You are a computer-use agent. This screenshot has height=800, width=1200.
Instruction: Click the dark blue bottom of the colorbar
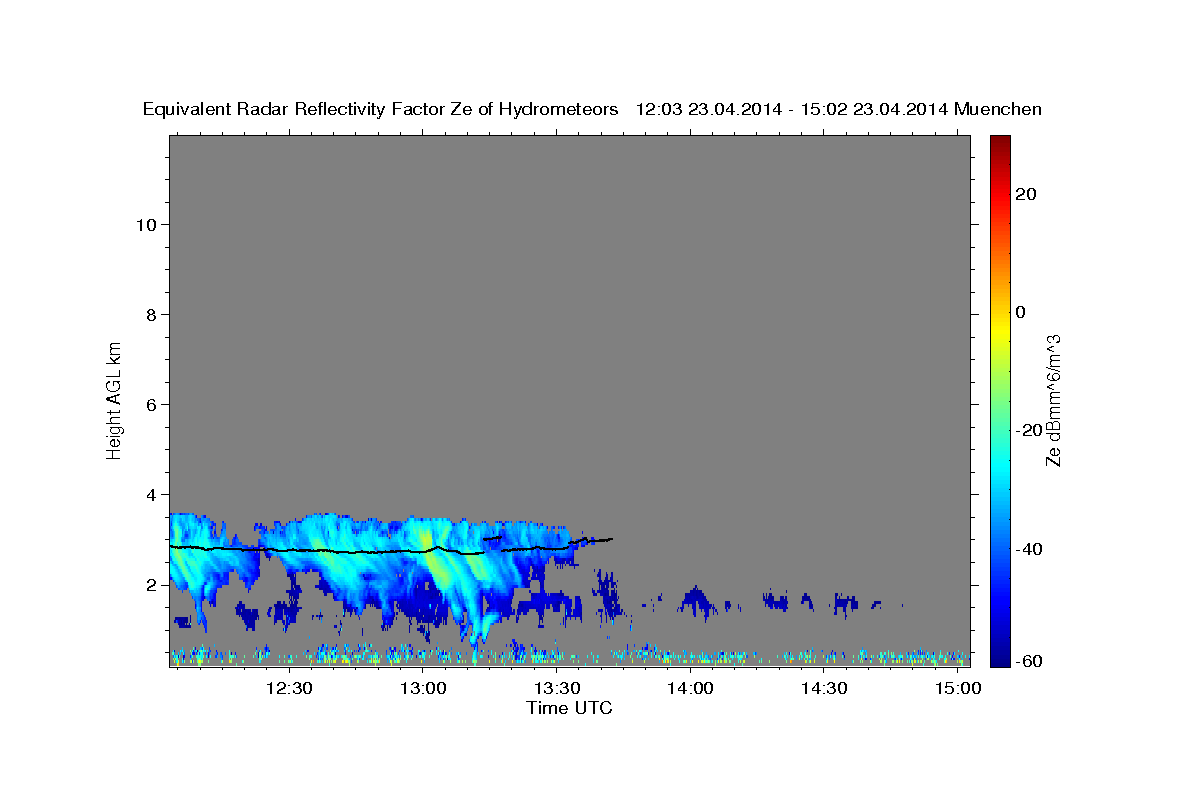click(x=1000, y=655)
